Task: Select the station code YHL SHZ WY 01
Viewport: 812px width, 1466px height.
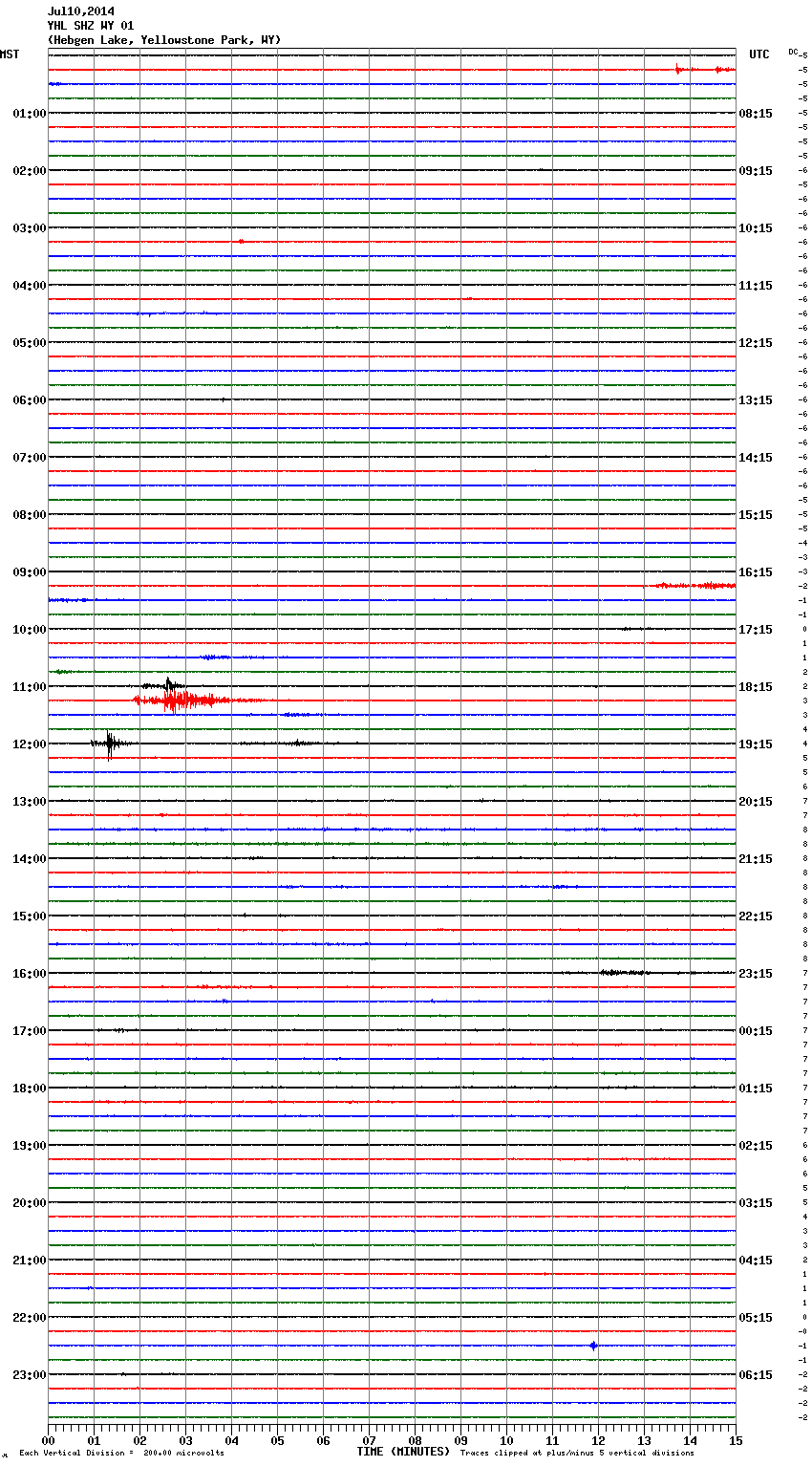Action: pos(91,26)
